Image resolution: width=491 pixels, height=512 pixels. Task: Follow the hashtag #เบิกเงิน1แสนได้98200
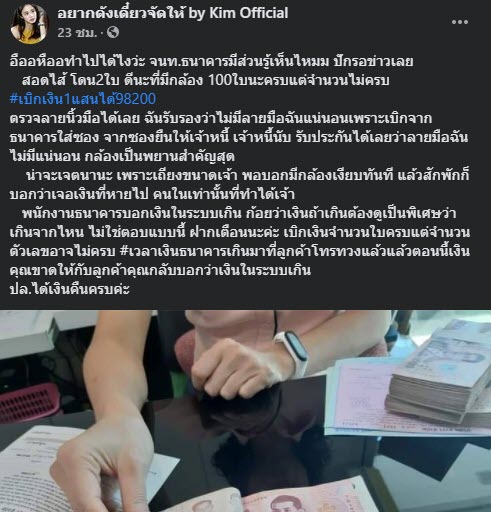click(83, 99)
